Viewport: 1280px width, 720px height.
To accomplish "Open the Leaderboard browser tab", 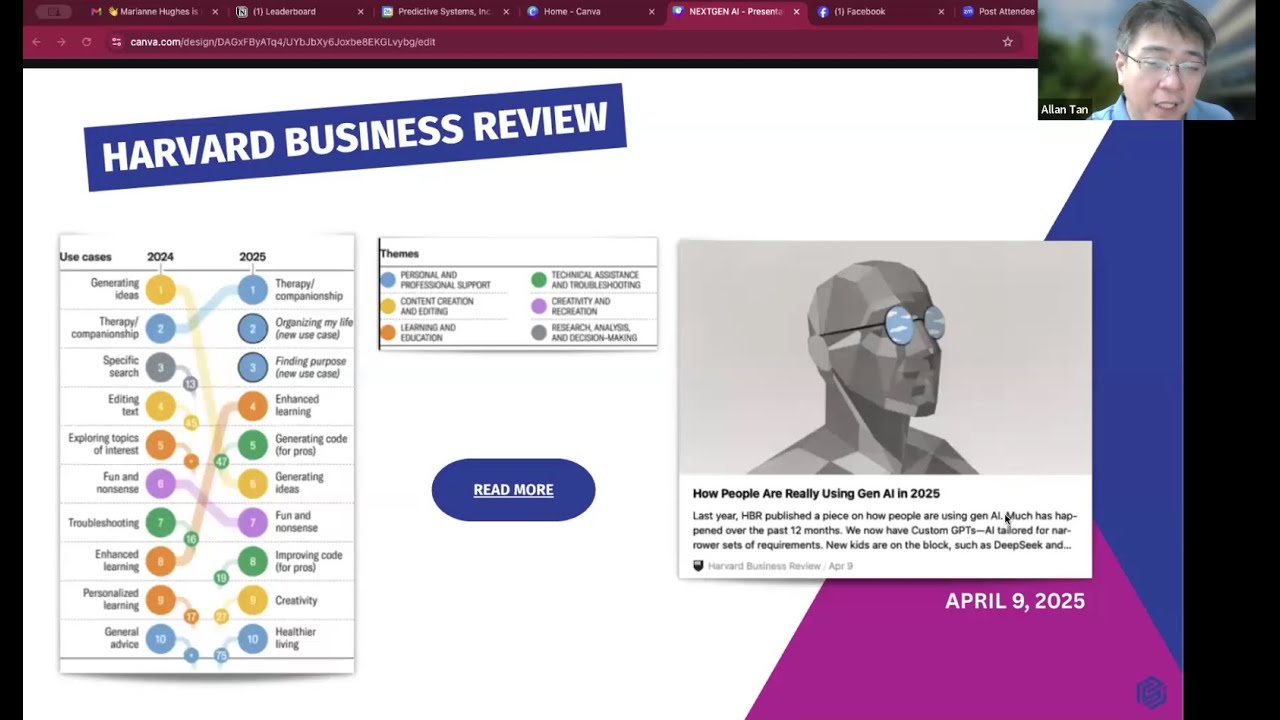I will (298, 12).
